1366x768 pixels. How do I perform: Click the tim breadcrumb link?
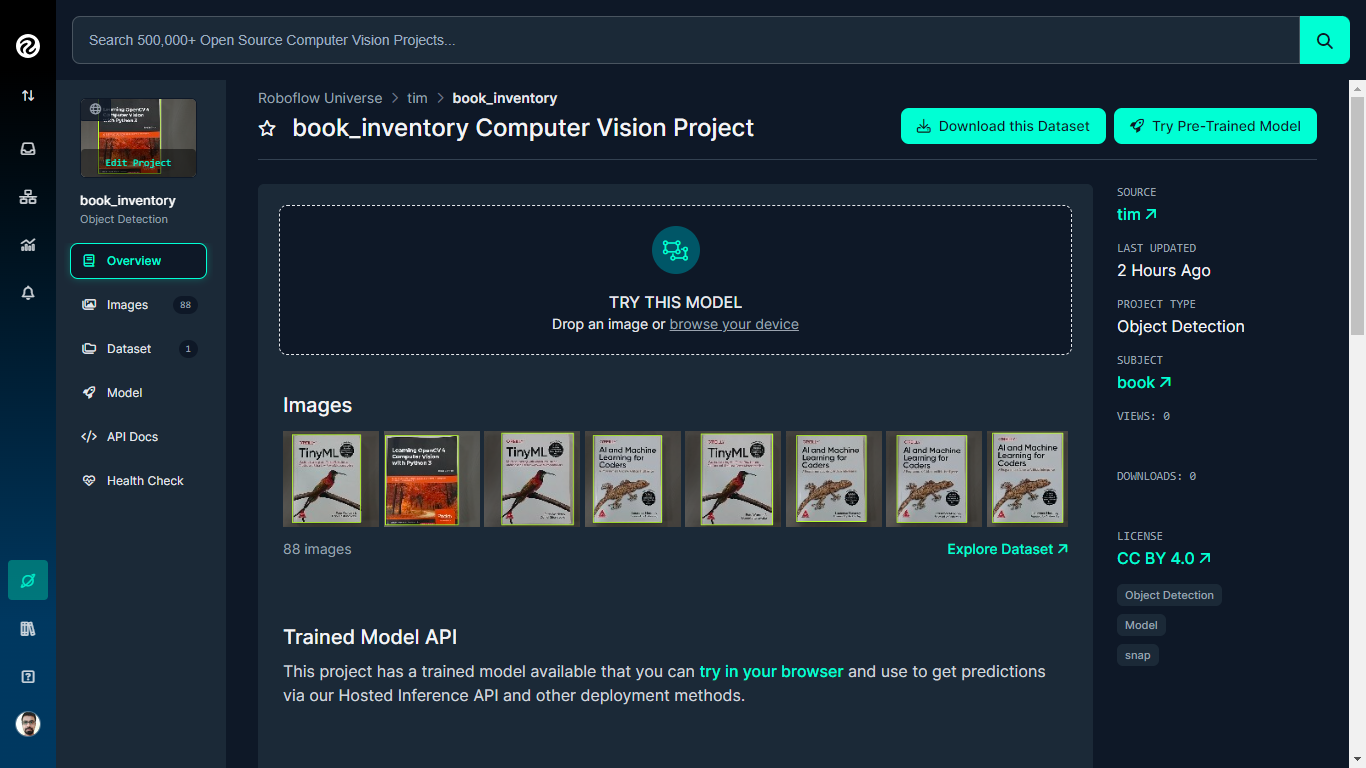coord(417,98)
